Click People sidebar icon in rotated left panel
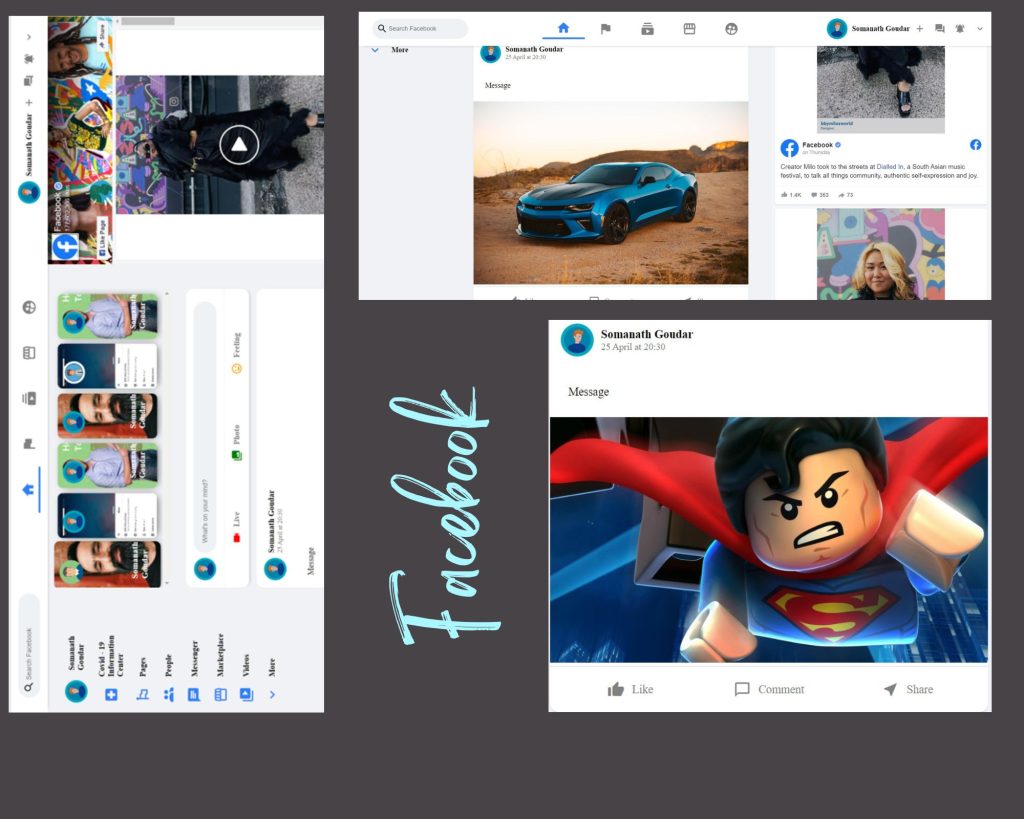 pos(168,694)
